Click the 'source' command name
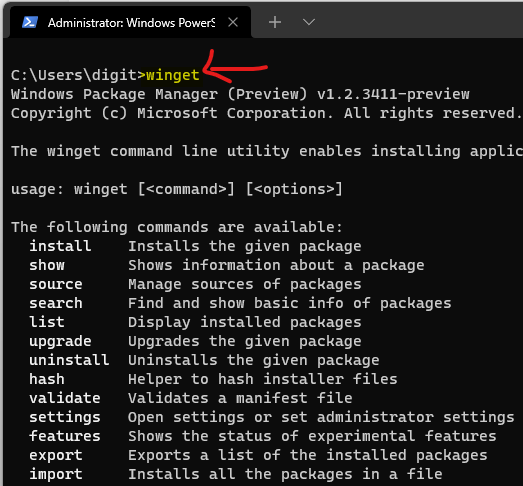The image size is (523, 486). [x=56, y=284]
